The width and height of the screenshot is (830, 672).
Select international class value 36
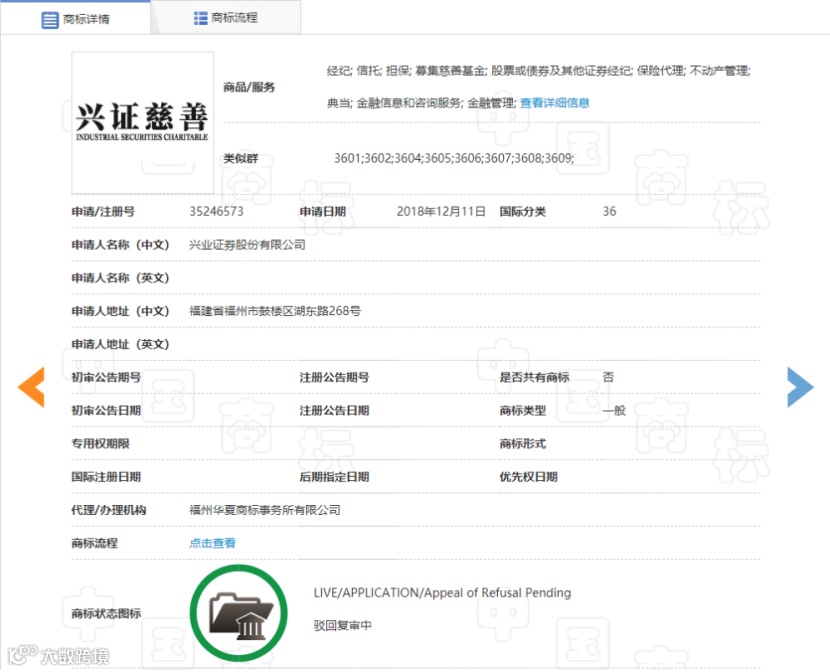[609, 212]
